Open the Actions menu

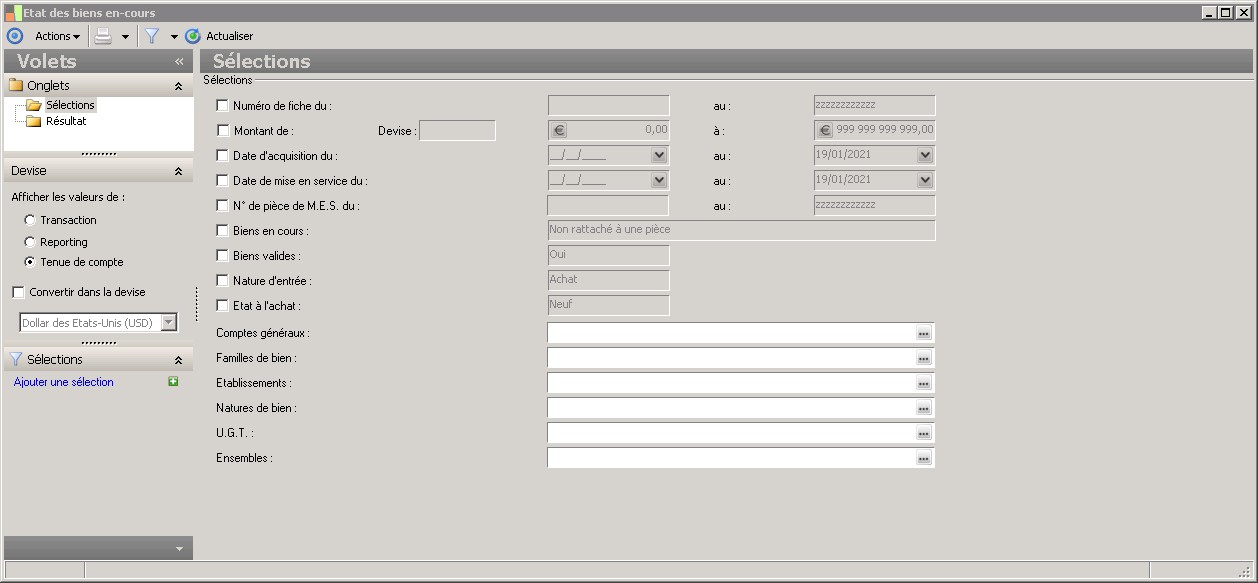coord(57,36)
